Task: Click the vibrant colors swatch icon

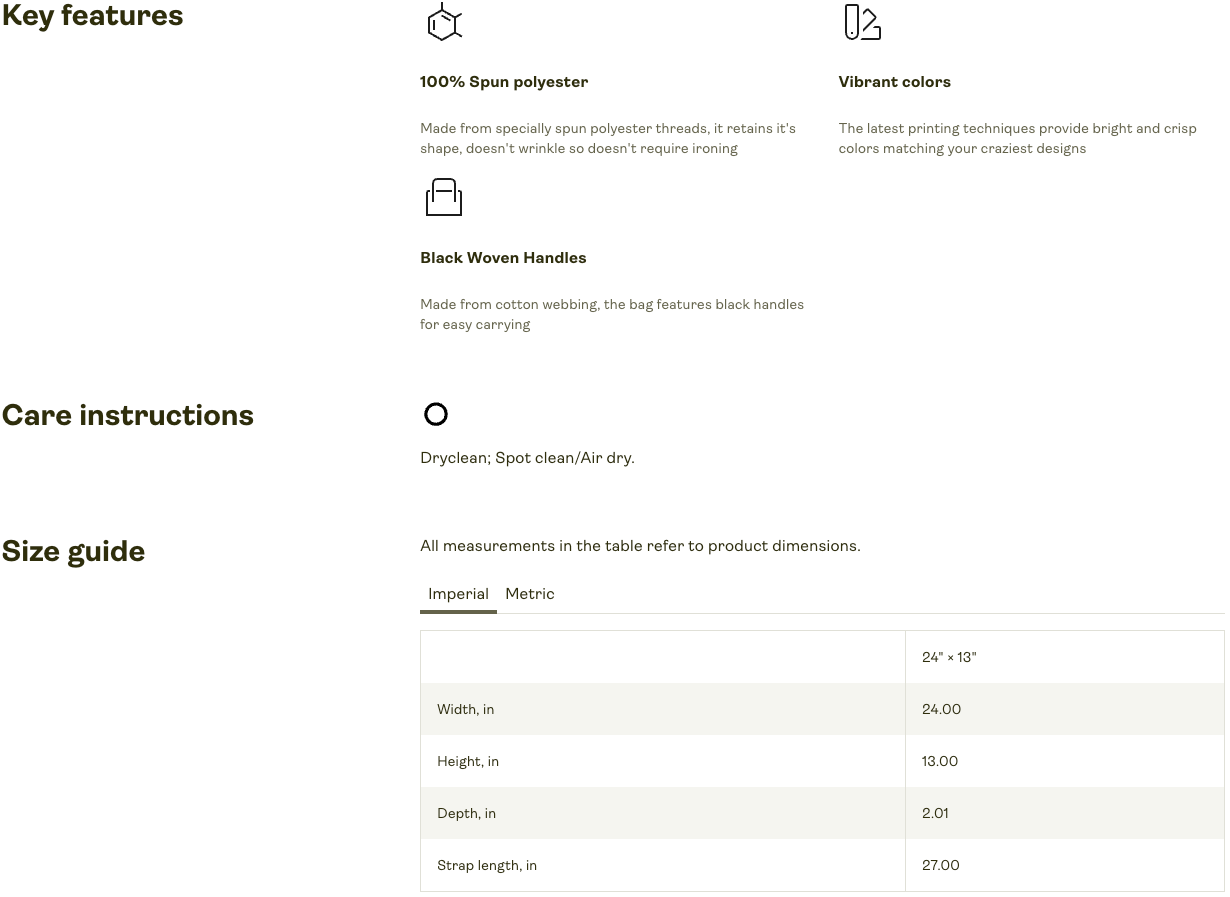Action: point(862,22)
